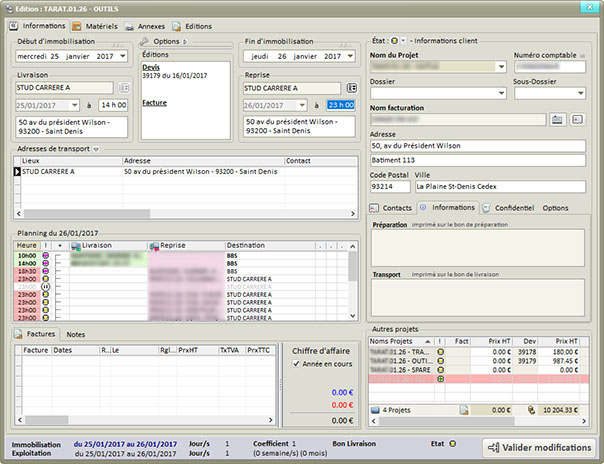The height and width of the screenshot is (464, 604).
Task: Click the red contact icon after Nom facturation
Action: coord(580,119)
